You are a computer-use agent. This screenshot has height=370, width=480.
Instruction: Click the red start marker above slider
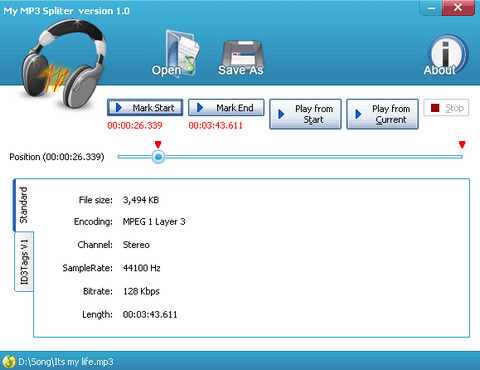click(x=158, y=144)
